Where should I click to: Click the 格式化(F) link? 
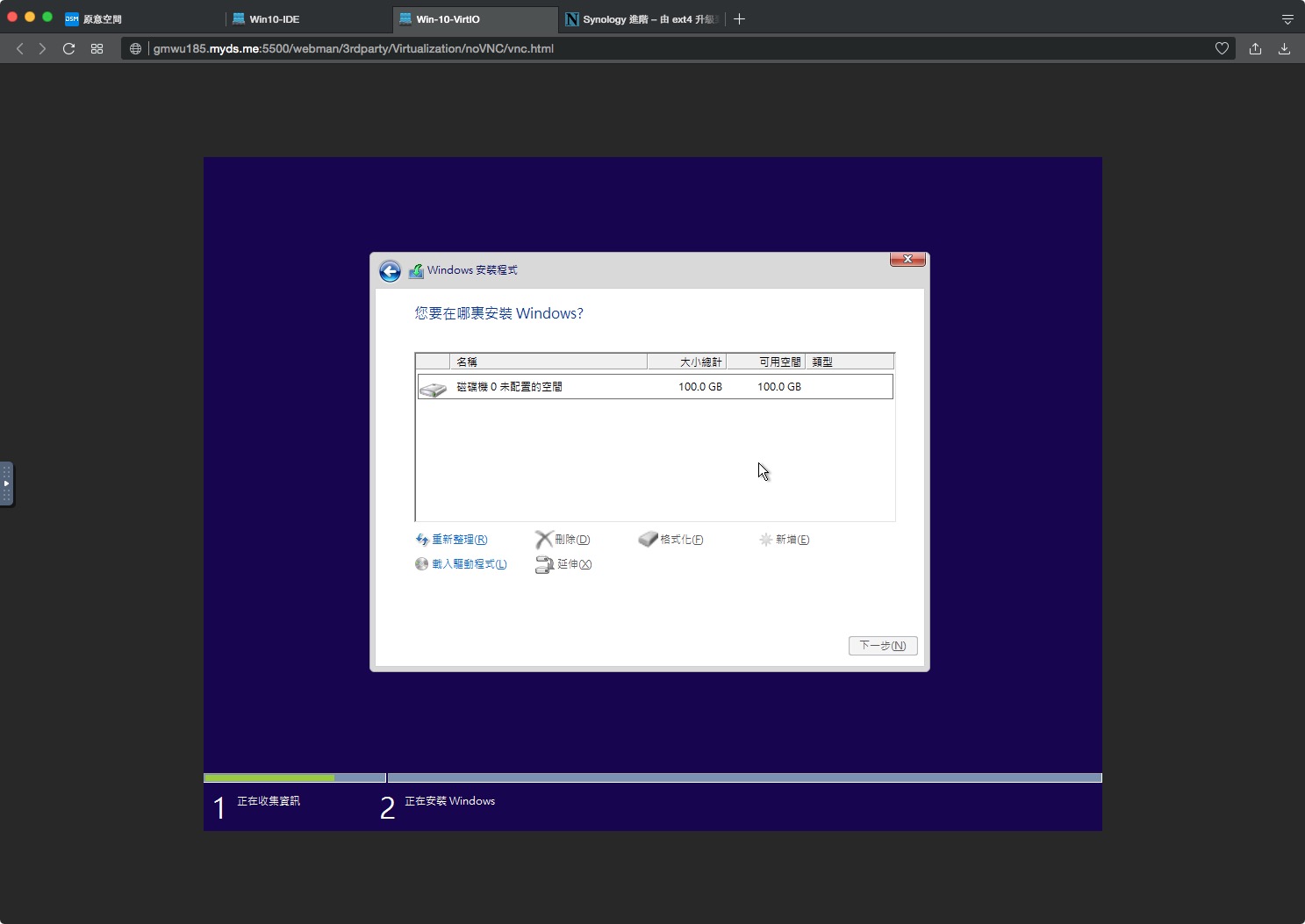(x=682, y=540)
